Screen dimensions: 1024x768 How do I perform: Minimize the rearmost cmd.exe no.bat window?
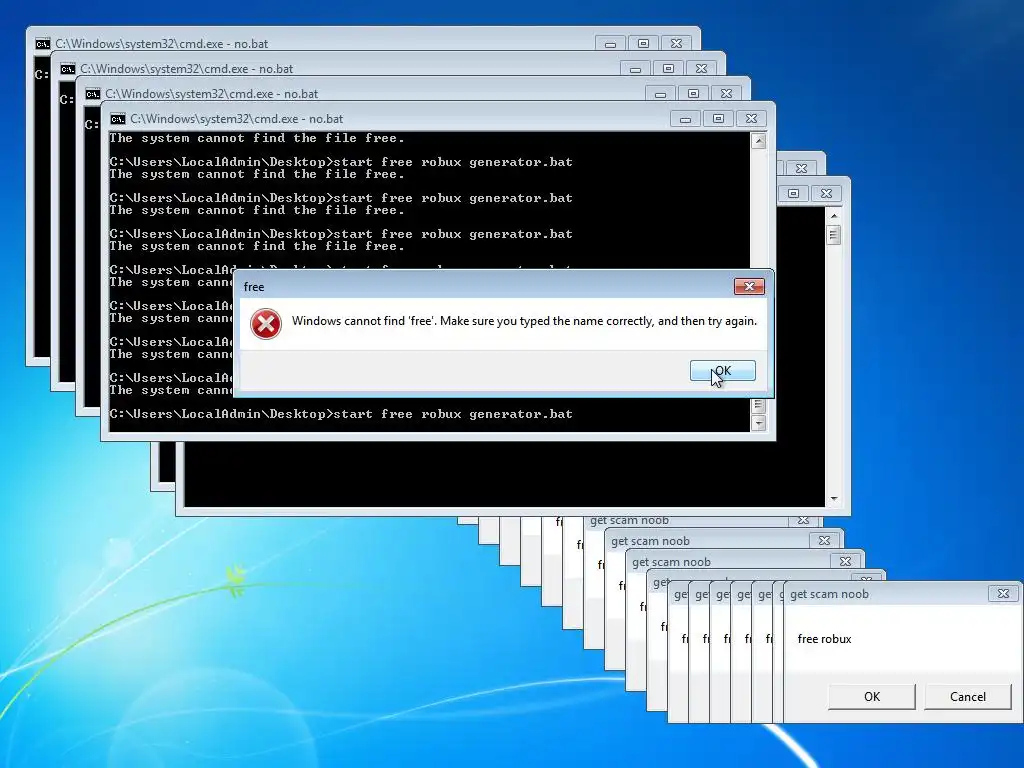coord(610,44)
